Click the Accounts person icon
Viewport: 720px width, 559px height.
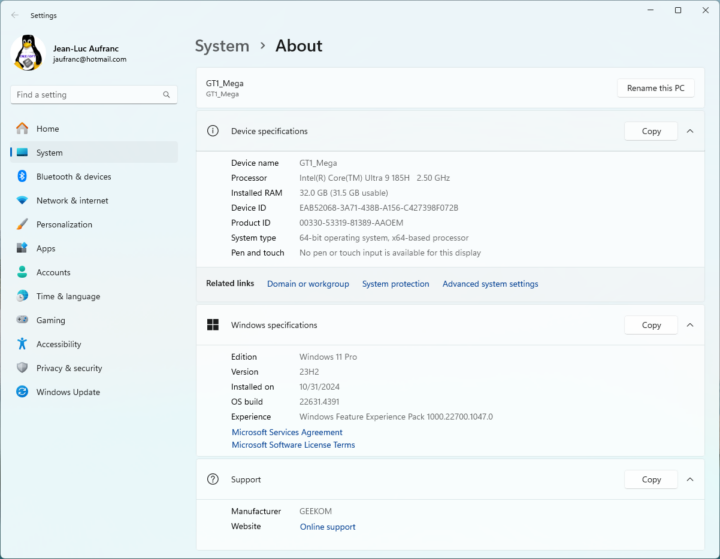[x=22, y=272]
